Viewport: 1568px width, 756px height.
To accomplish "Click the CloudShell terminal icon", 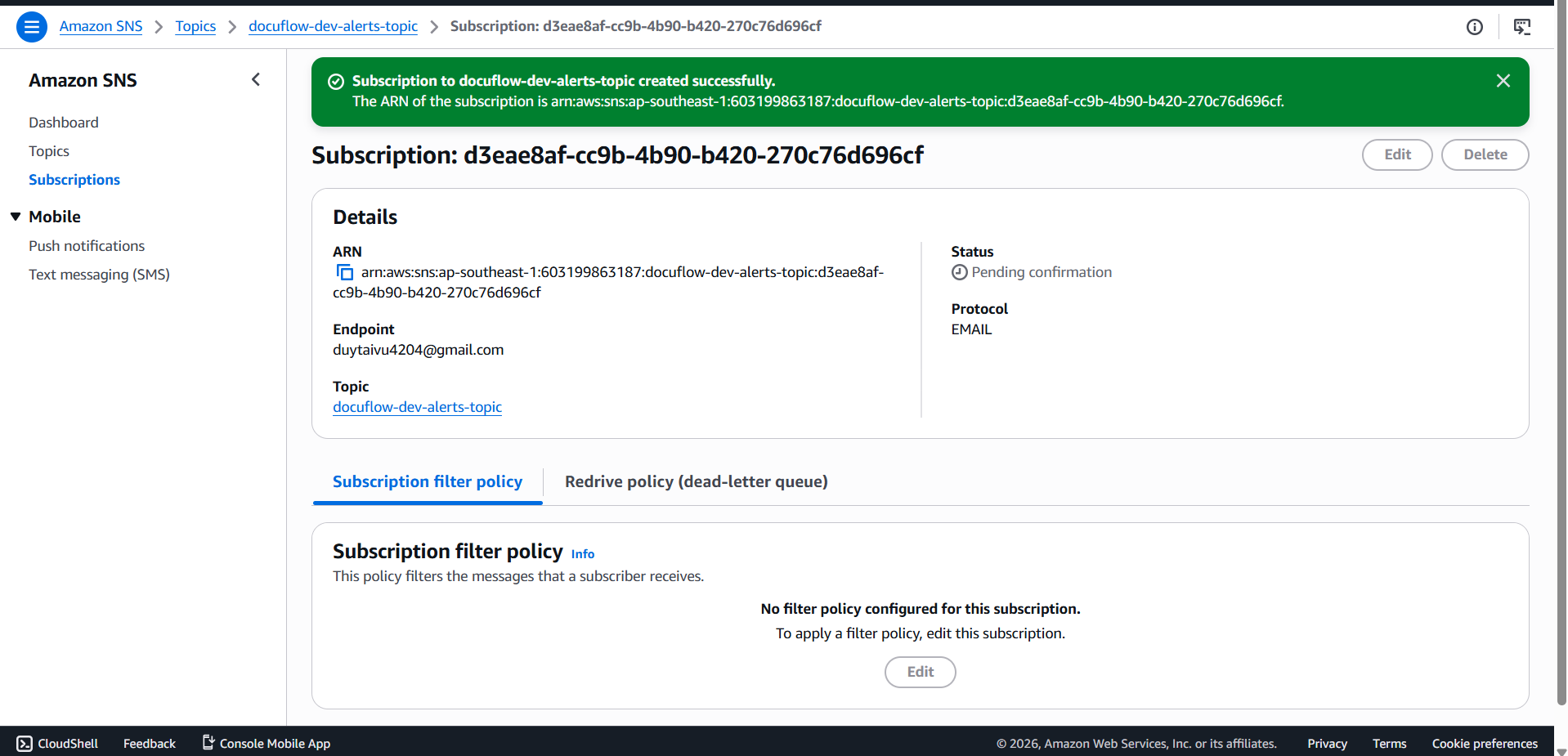I will 25,743.
